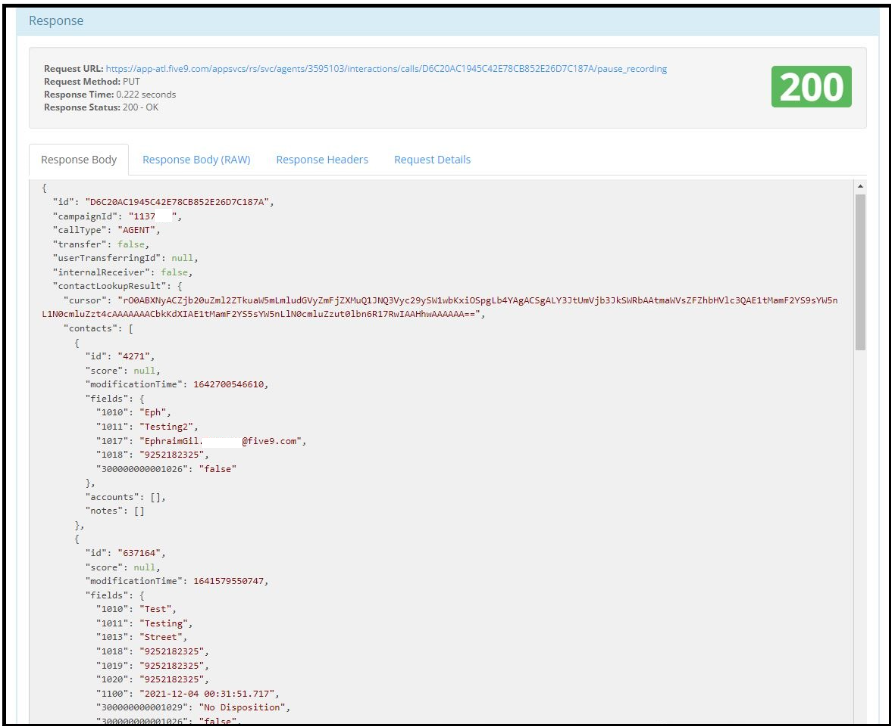Select modificationTime value 1642700546610
Screen dimensions: 893x728
228,385
